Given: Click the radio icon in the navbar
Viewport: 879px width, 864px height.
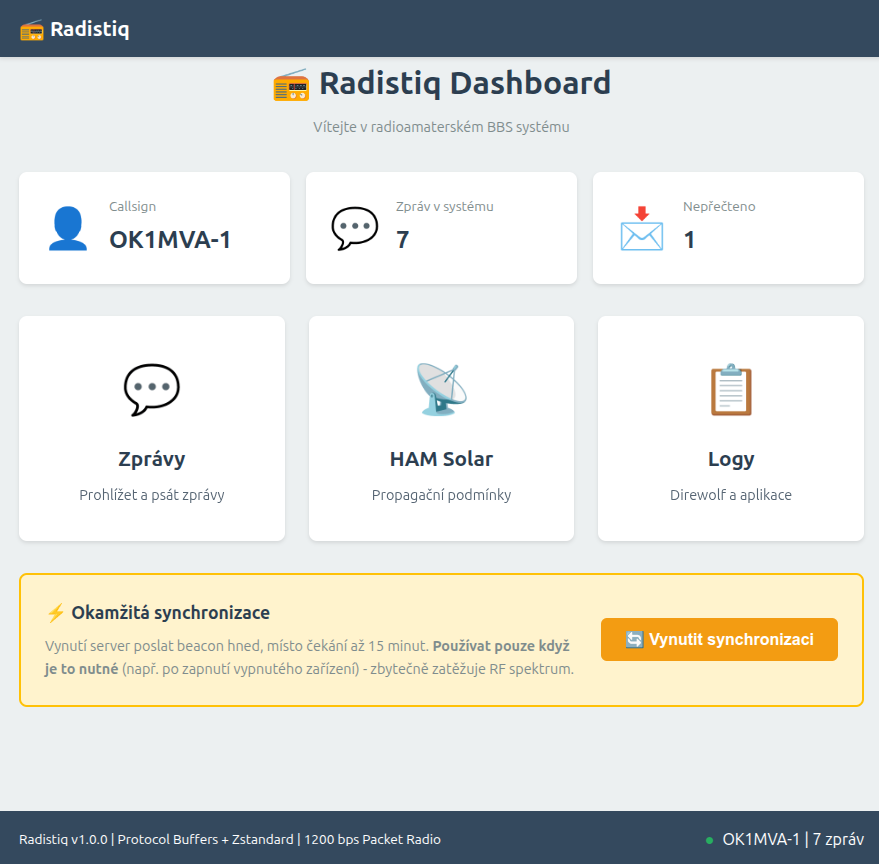Looking at the screenshot, I should (x=32, y=30).
